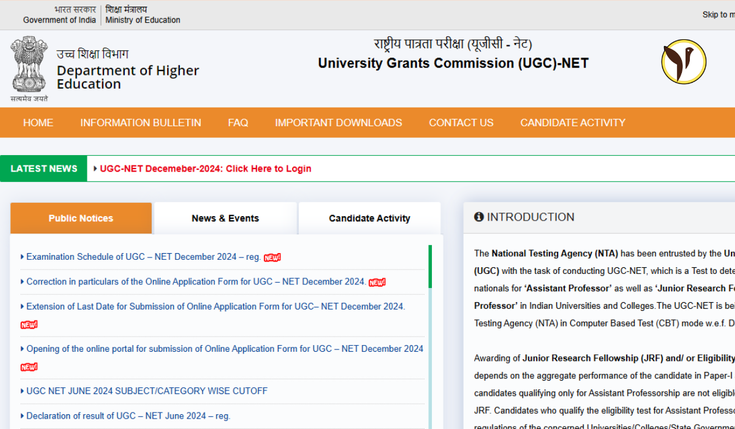Click the NEW badge beside Examination Schedule notice
The width and height of the screenshot is (735, 429).
pyautogui.click(x=272, y=257)
